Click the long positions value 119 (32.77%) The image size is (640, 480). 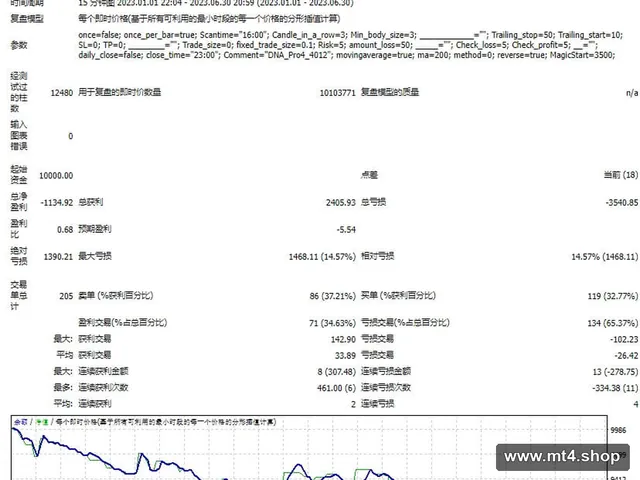pos(613,296)
